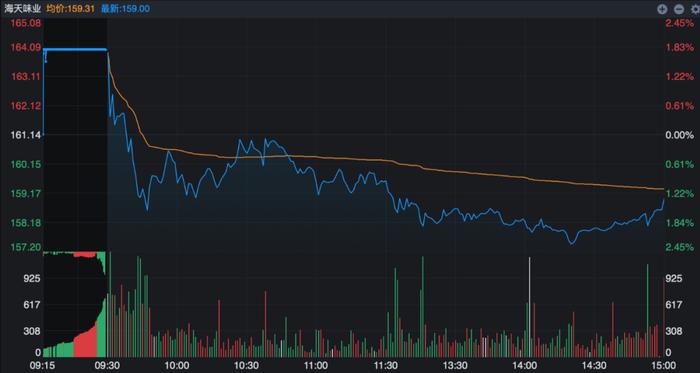Click the tall white volume bar before 14:00
700x373 pixels.
[530, 307]
